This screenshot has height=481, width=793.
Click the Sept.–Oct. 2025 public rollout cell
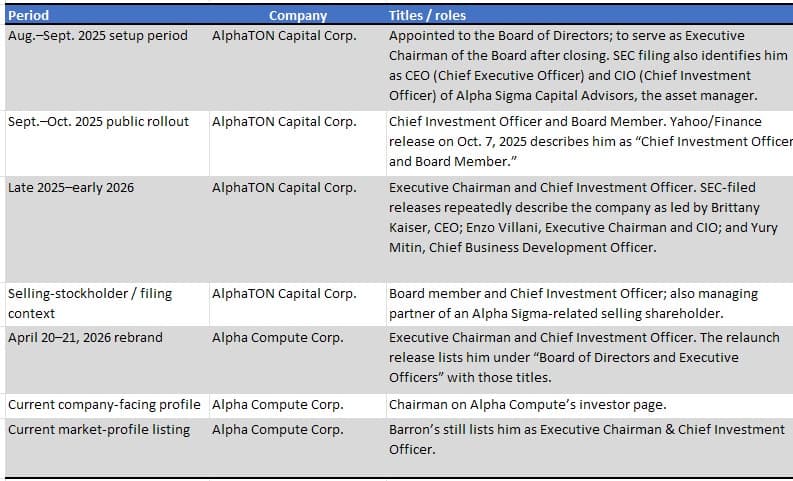pyautogui.click(x=107, y=143)
